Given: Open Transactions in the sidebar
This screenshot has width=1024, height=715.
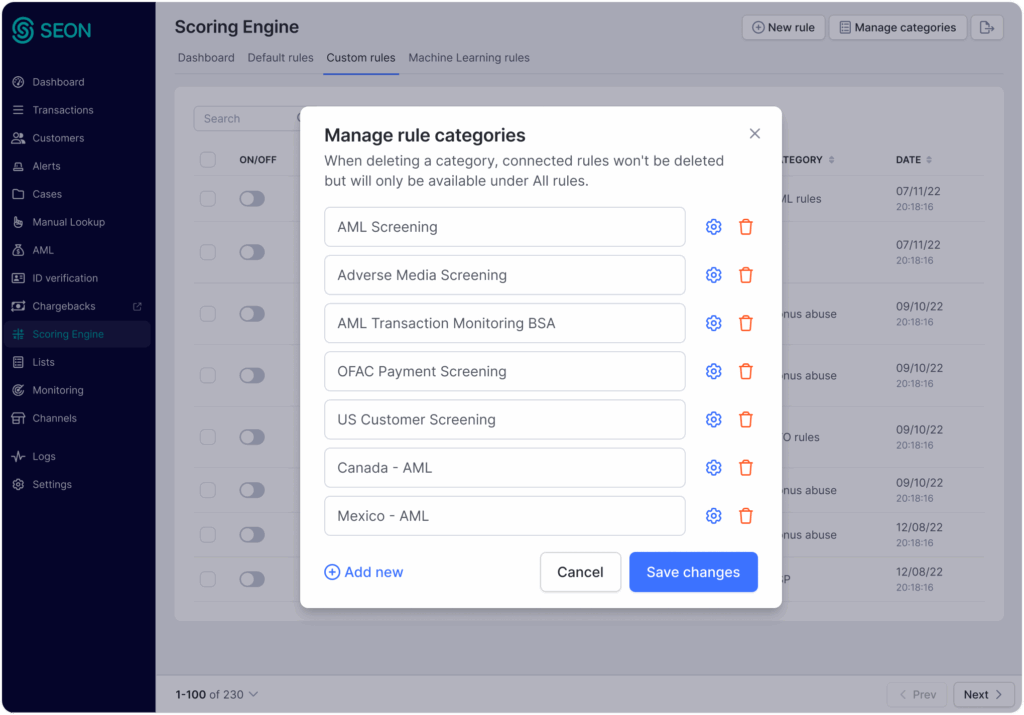Looking at the screenshot, I should (62, 110).
